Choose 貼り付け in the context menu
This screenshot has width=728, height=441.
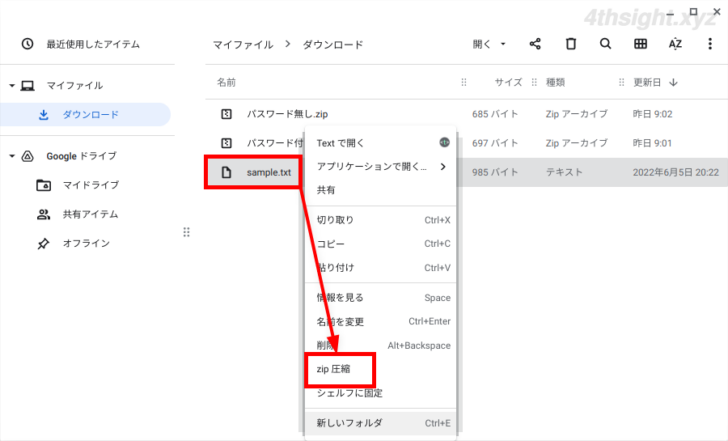click(x=381, y=267)
